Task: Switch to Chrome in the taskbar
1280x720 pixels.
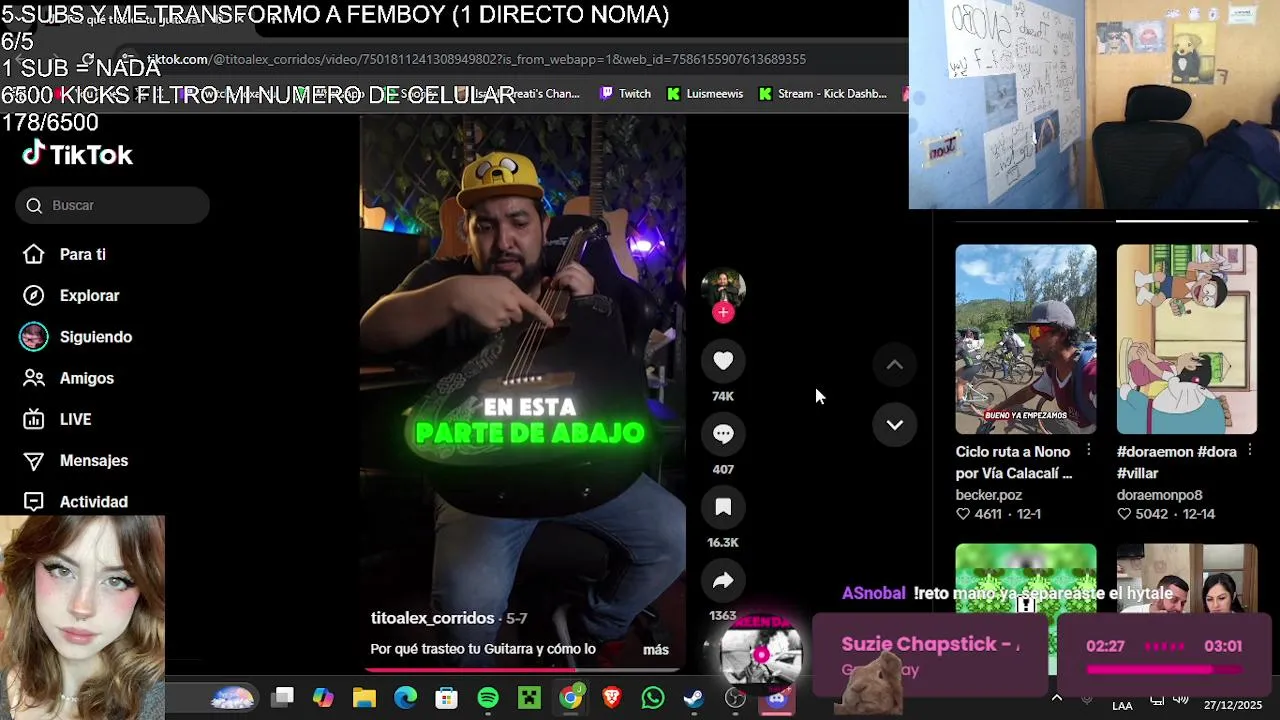Action: click(x=570, y=698)
